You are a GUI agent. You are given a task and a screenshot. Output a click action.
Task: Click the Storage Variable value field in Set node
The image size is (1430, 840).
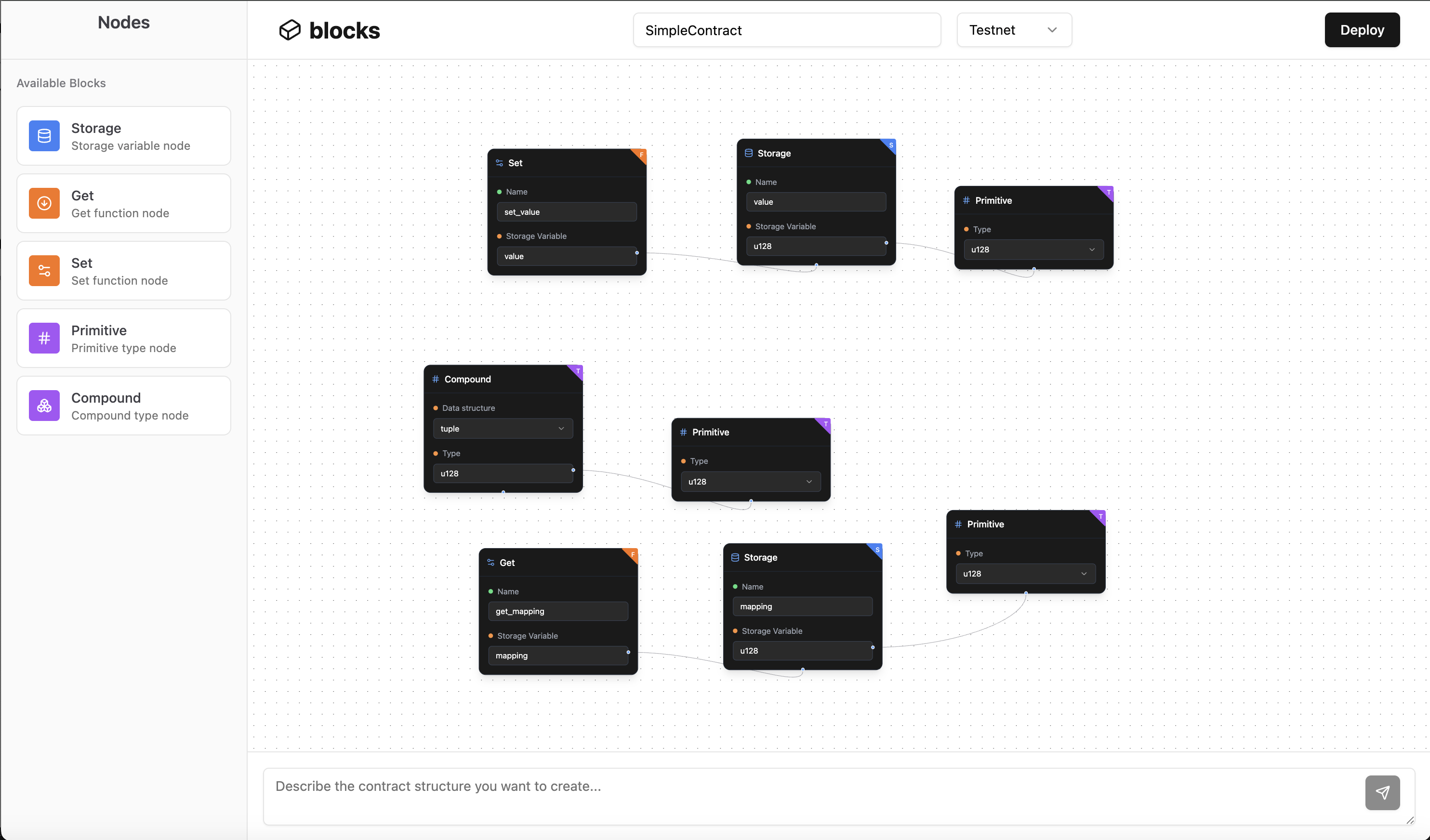566,256
